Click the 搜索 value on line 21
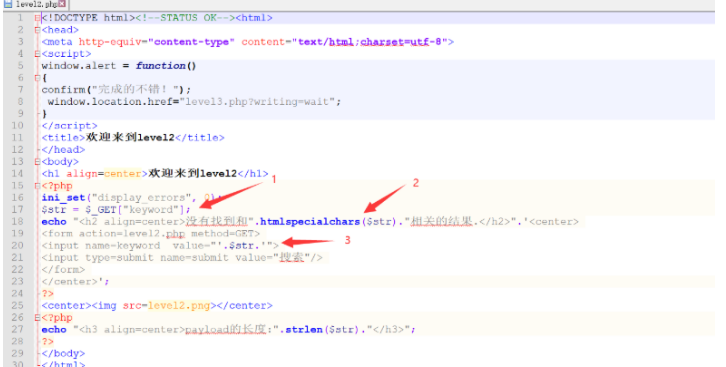Image resolution: width=726 pixels, height=367 pixels. click(x=291, y=258)
